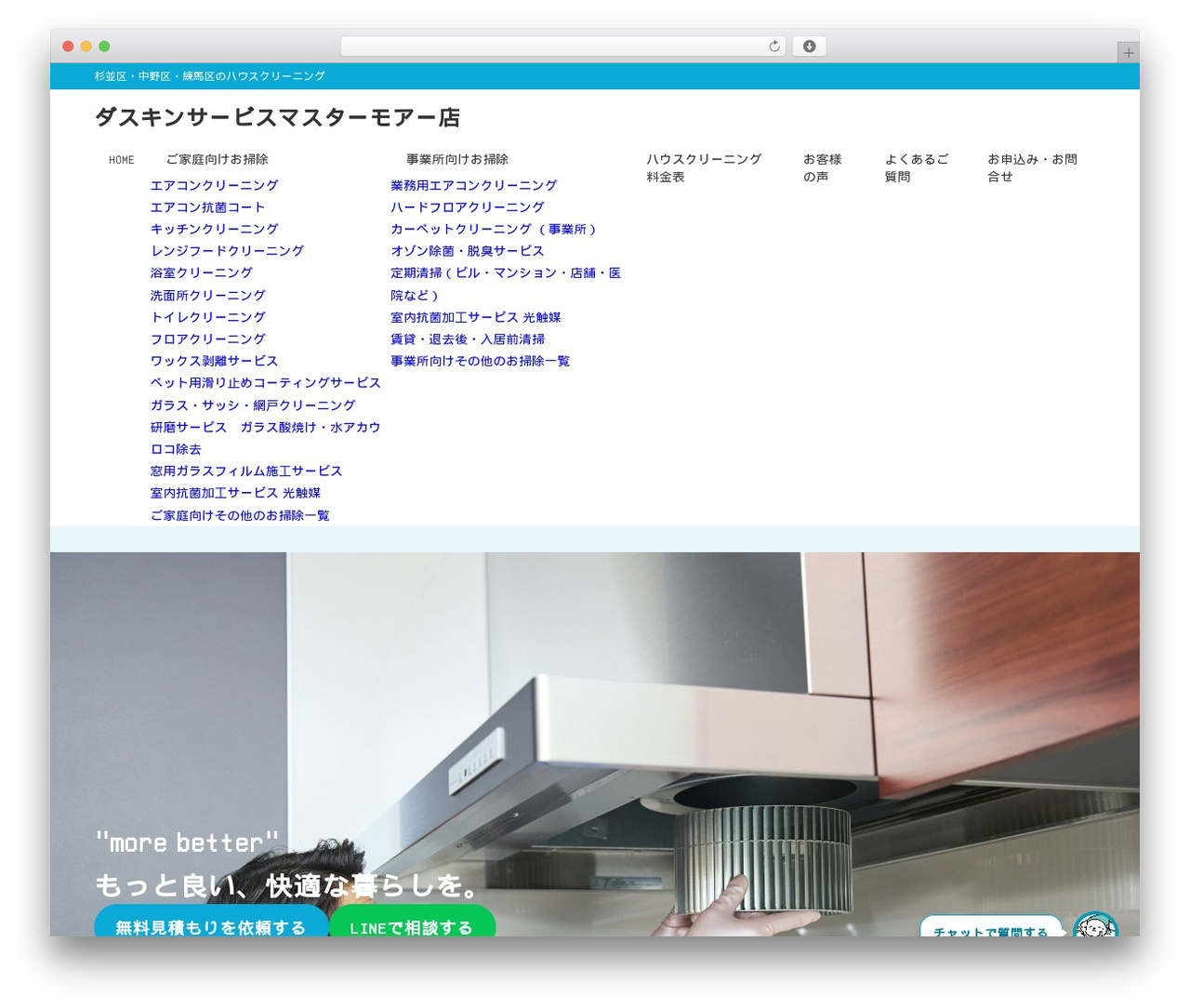
Task: Open the お申込み・お問合せ menu item
Action: [x=1032, y=168]
